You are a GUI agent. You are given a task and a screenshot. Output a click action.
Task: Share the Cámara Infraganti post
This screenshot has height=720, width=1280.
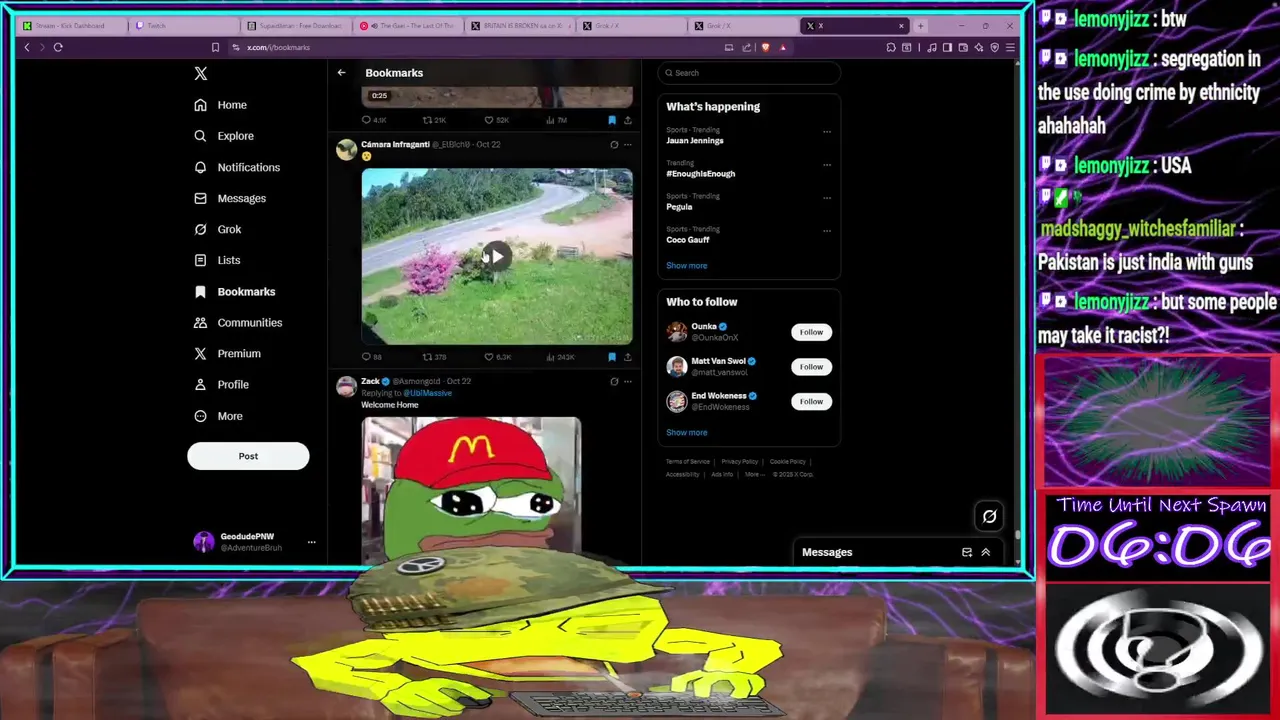(x=628, y=357)
